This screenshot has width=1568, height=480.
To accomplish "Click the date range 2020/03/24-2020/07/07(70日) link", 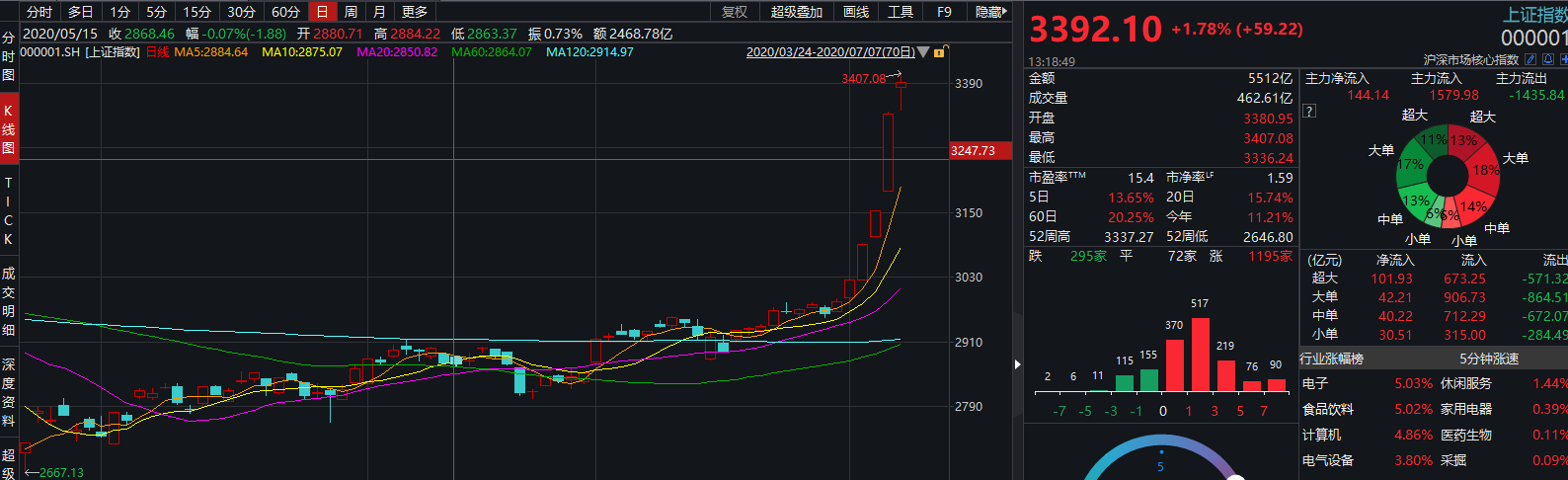I will click(x=830, y=52).
